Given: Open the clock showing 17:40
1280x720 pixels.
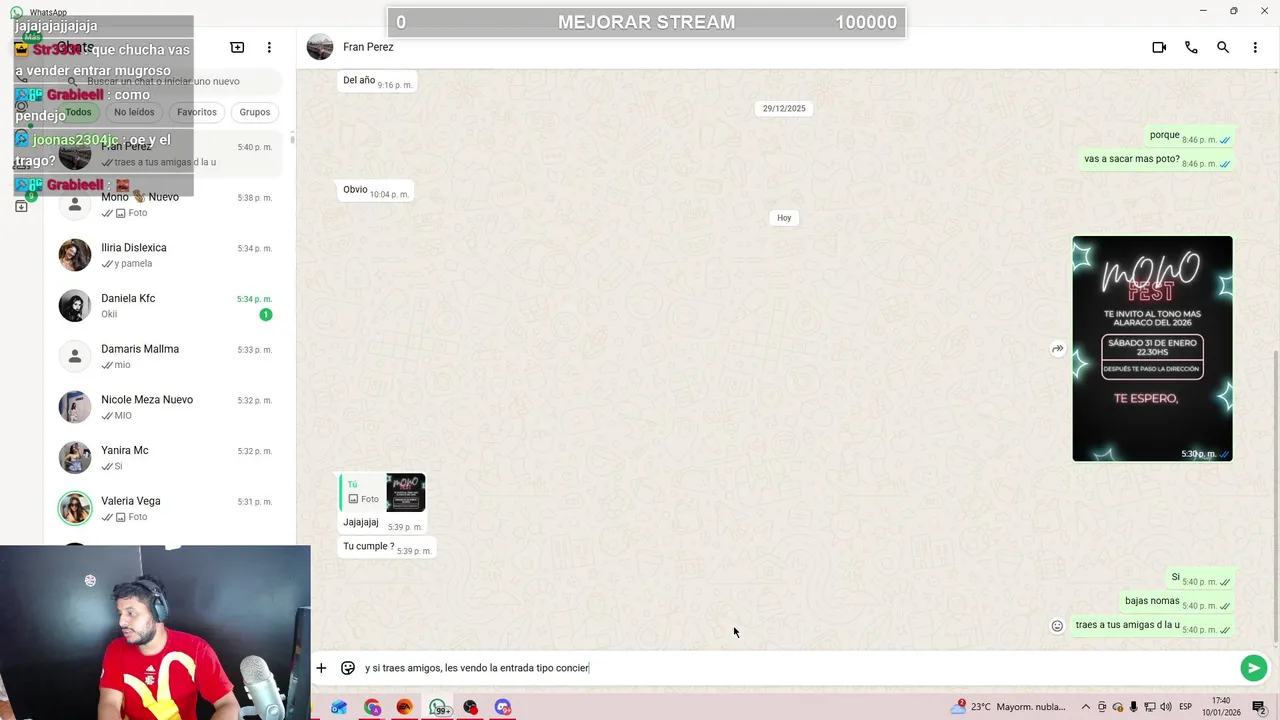Looking at the screenshot, I should click(x=1222, y=707).
